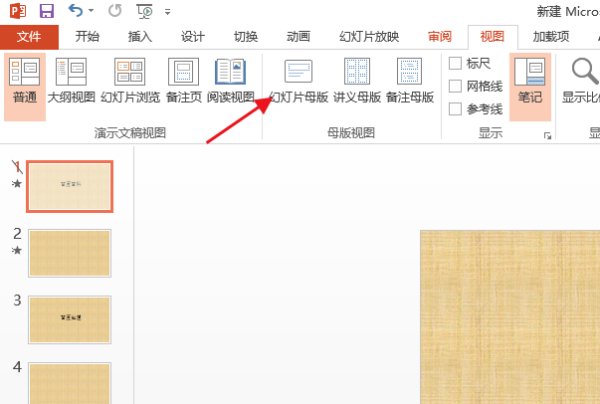Open the 文件 menu

click(29, 37)
